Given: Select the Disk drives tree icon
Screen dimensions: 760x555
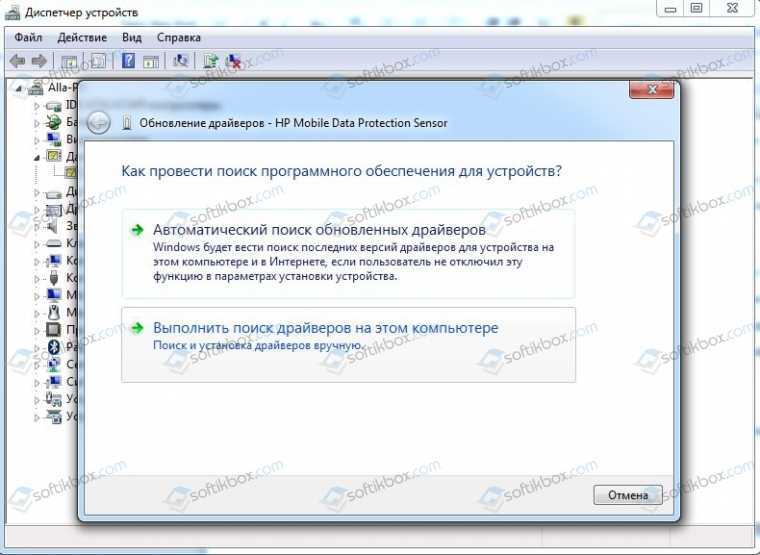Looking at the screenshot, I should pyautogui.click(x=53, y=193).
